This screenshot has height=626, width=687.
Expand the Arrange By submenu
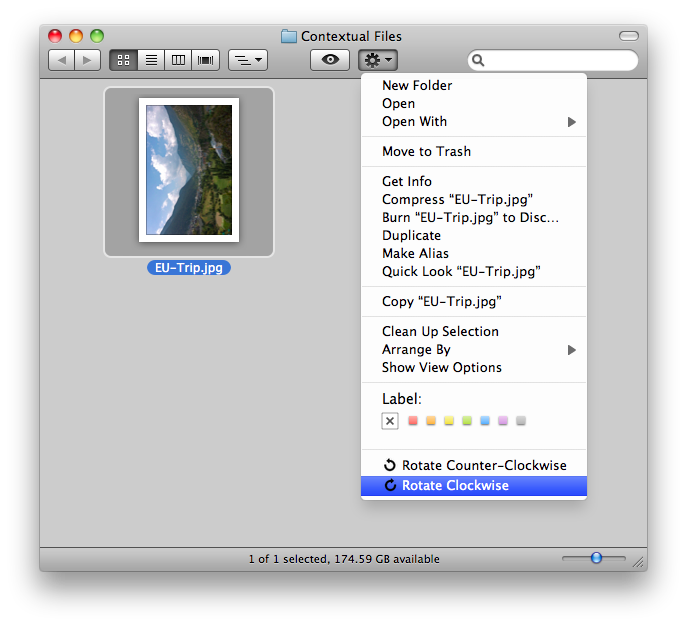(x=474, y=350)
